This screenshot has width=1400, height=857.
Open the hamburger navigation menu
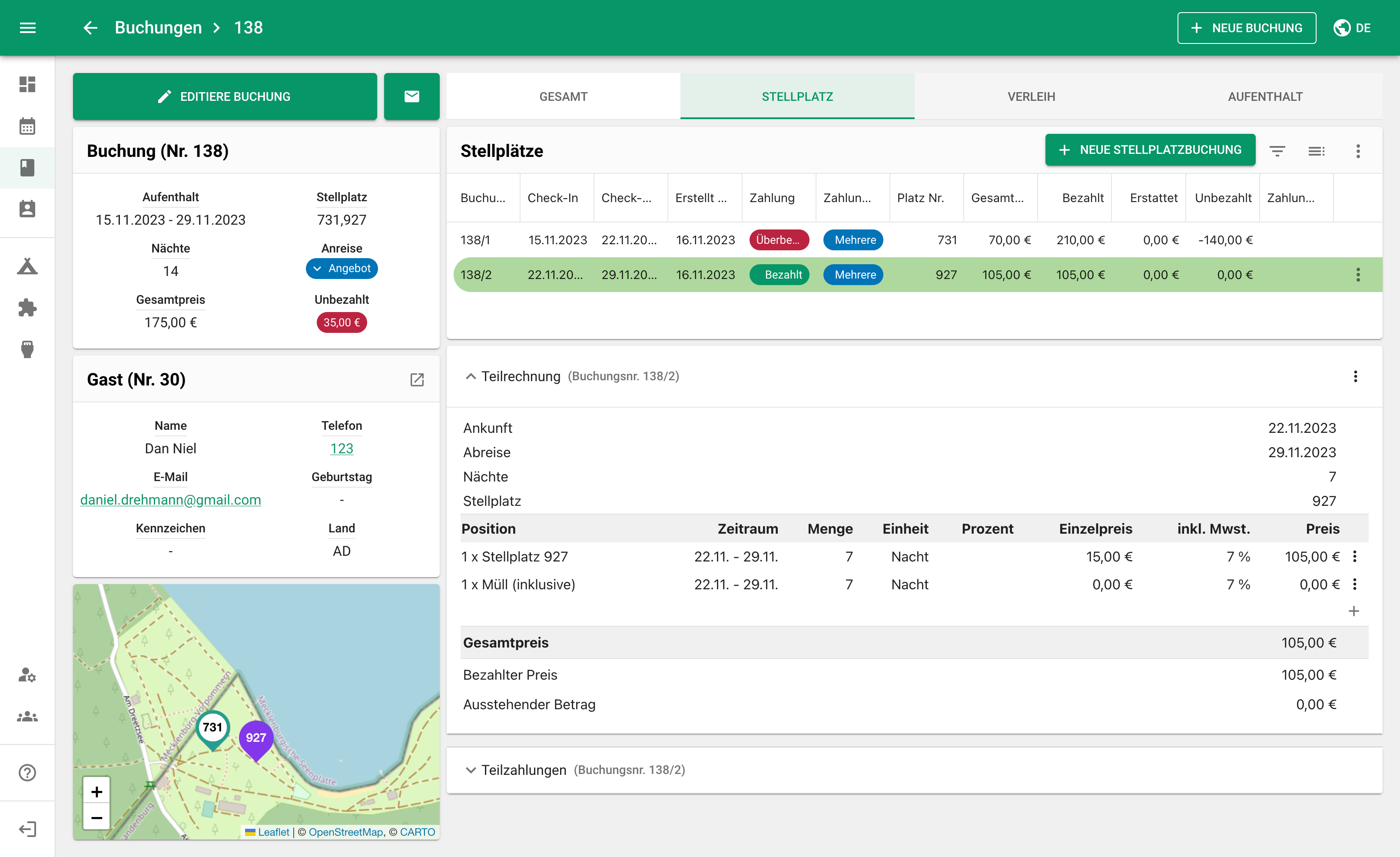27,27
